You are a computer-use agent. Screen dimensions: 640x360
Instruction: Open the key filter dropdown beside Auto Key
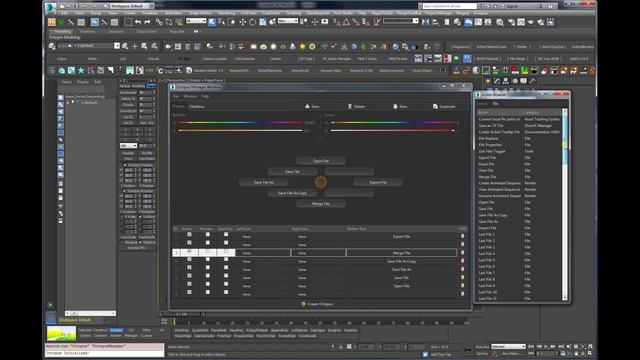pos(508,346)
